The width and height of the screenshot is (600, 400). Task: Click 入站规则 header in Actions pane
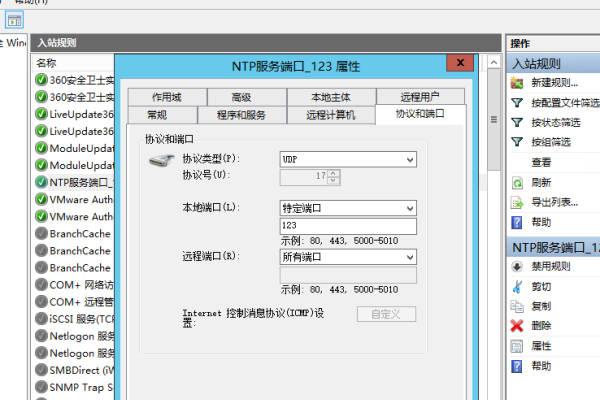(553, 64)
